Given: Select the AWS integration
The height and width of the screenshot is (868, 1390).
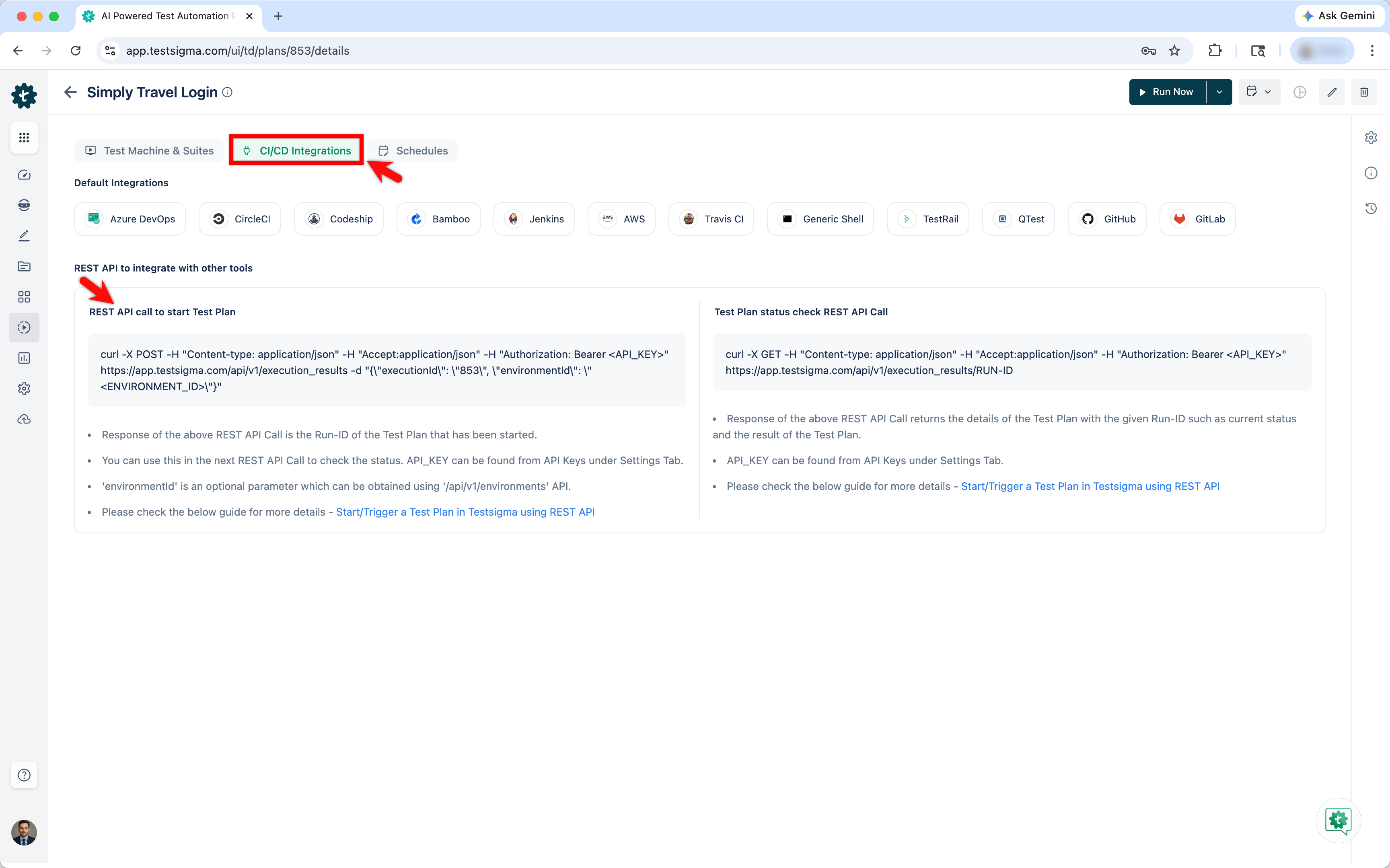Looking at the screenshot, I should tap(621, 219).
